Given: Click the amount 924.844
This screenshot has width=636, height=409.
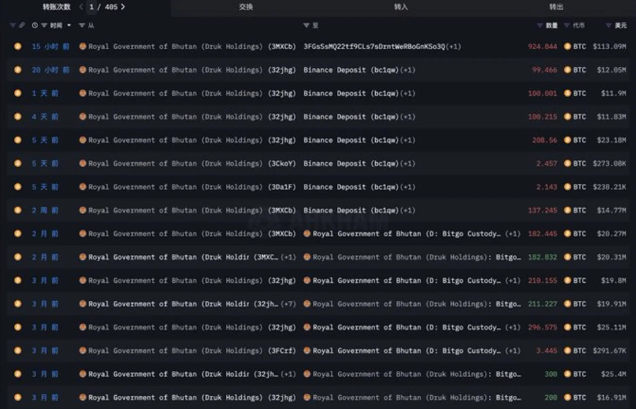Looking at the screenshot, I should [542, 47].
